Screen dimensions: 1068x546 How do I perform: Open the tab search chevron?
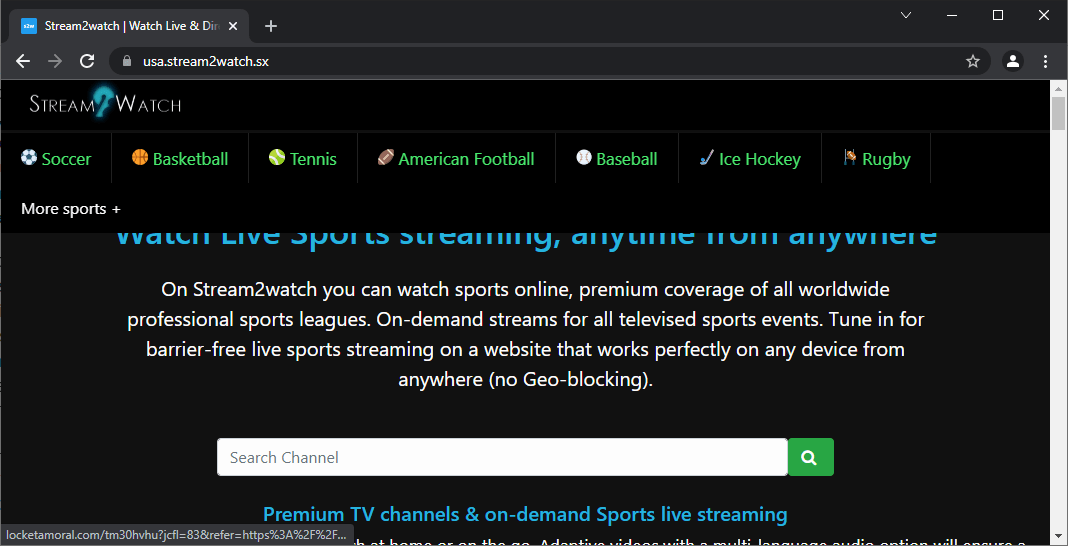click(906, 15)
